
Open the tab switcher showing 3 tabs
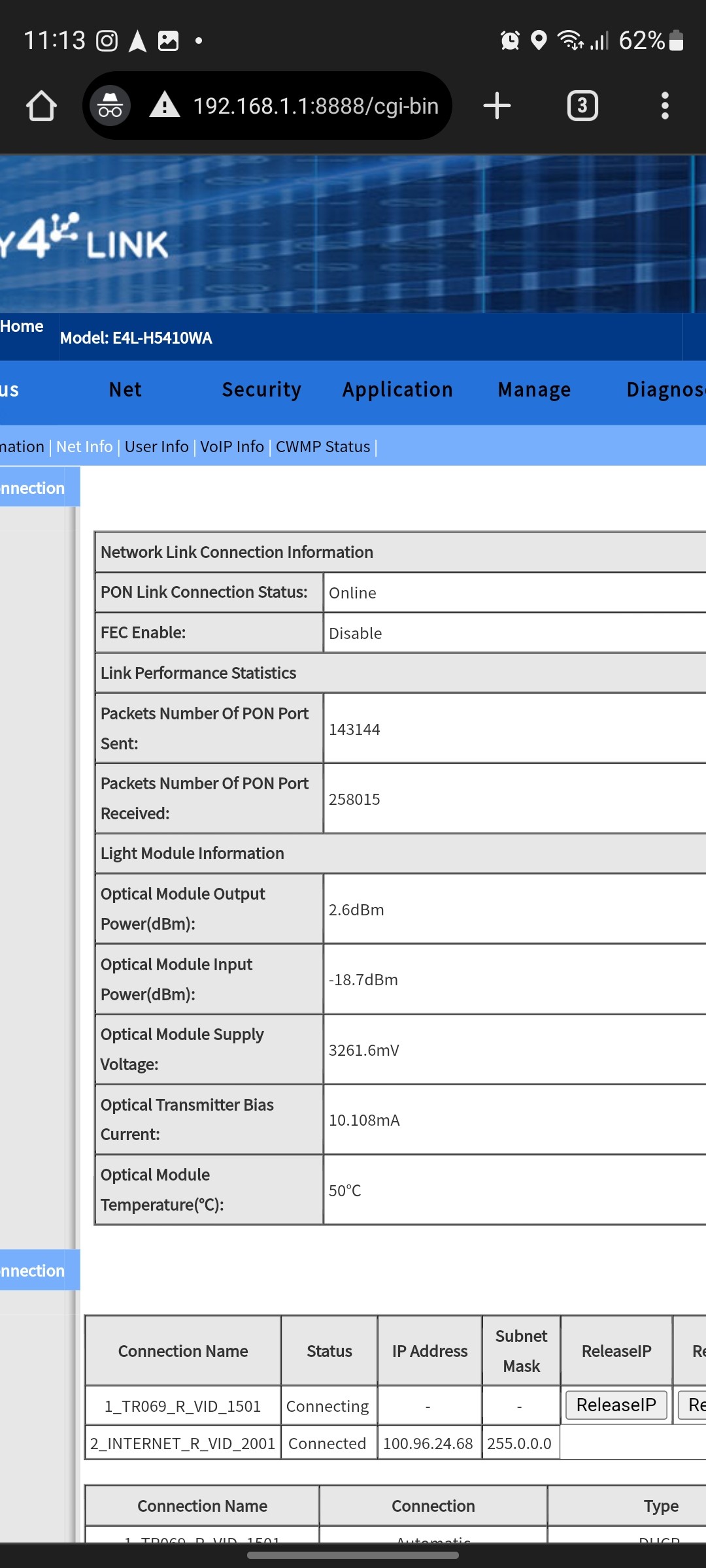(582, 106)
